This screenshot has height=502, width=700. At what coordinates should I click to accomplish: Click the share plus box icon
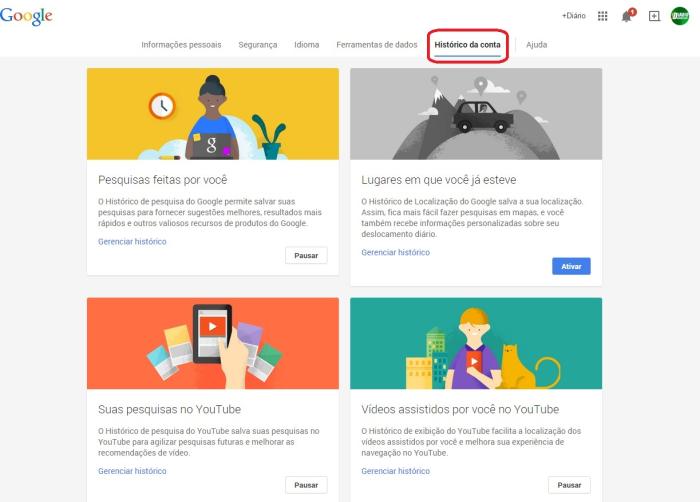point(654,16)
